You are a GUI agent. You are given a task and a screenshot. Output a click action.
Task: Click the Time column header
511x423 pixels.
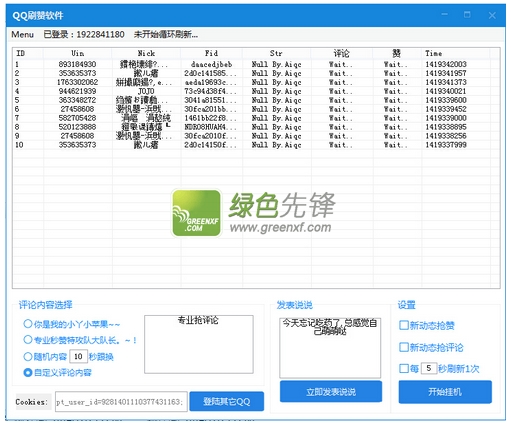pos(455,53)
